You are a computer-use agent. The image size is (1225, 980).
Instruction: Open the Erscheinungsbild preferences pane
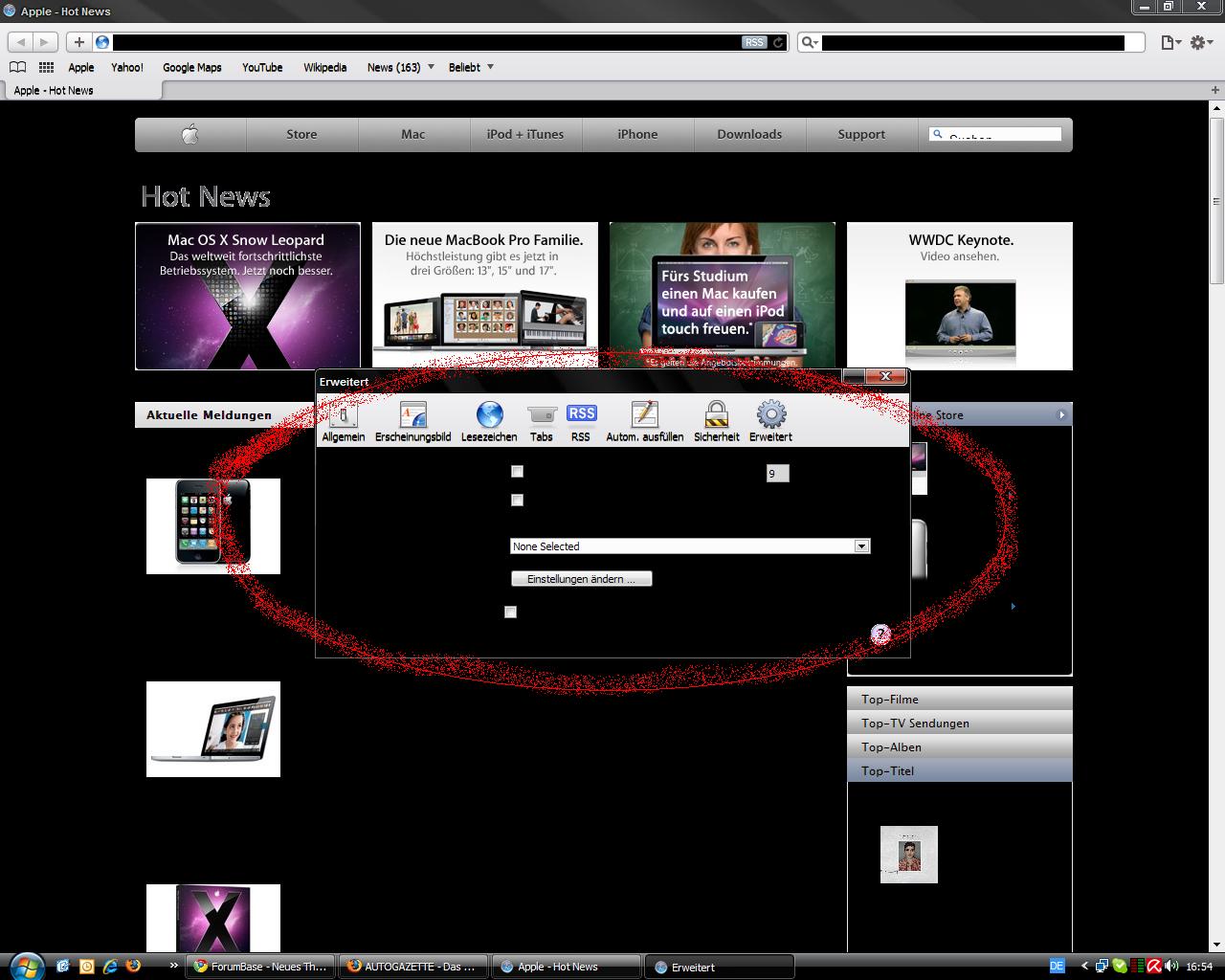(412, 421)
